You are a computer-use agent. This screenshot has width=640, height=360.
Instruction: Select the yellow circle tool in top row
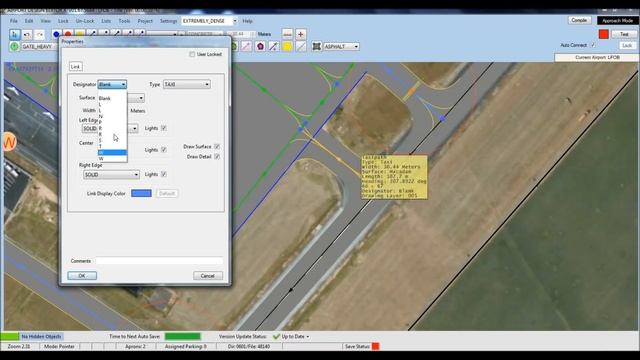click(80, 34)
